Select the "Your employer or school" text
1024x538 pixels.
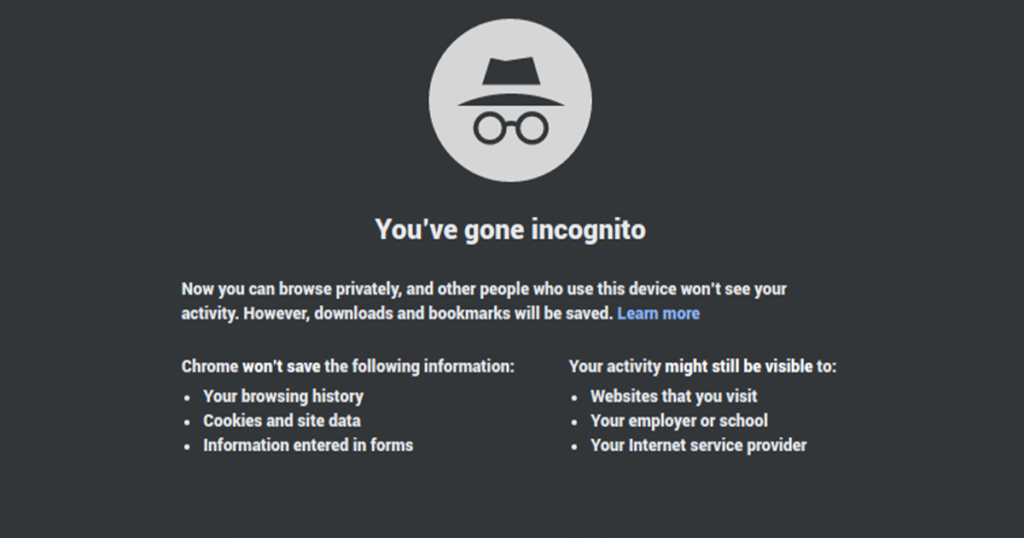click(x=679, y=421)
